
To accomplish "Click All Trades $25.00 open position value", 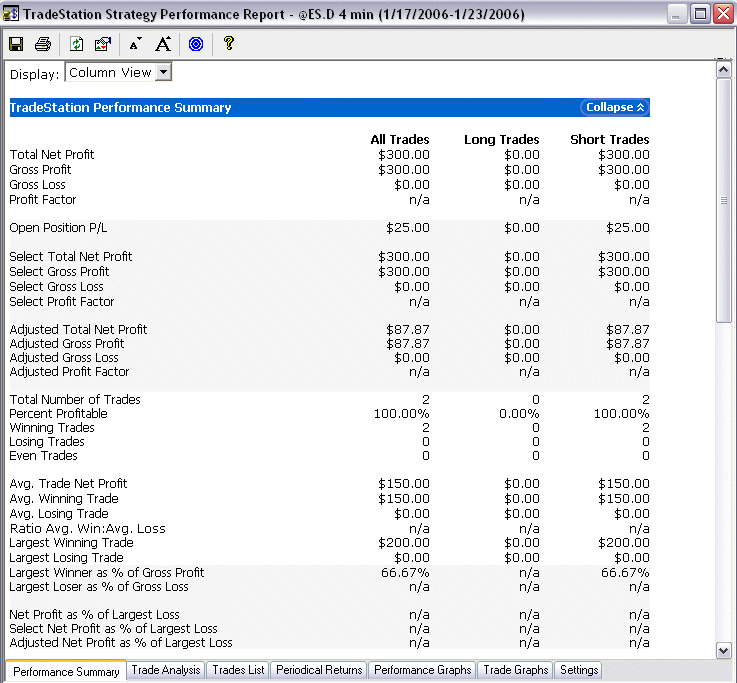I will 408,228.
